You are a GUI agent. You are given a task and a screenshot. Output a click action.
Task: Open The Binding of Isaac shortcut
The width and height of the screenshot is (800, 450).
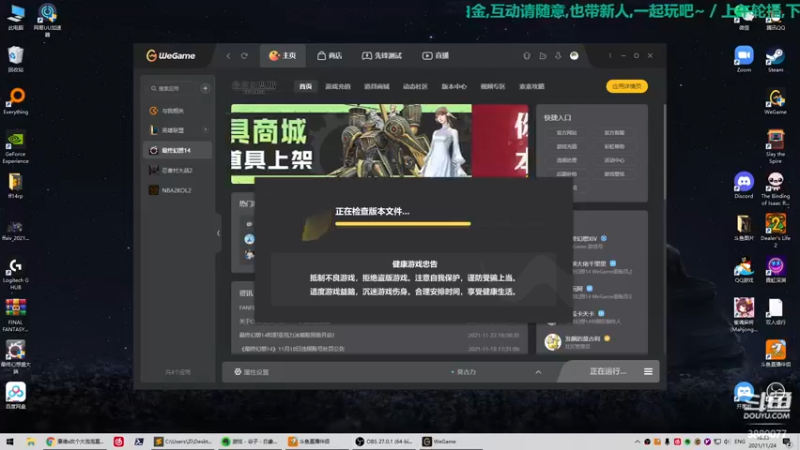776,188
